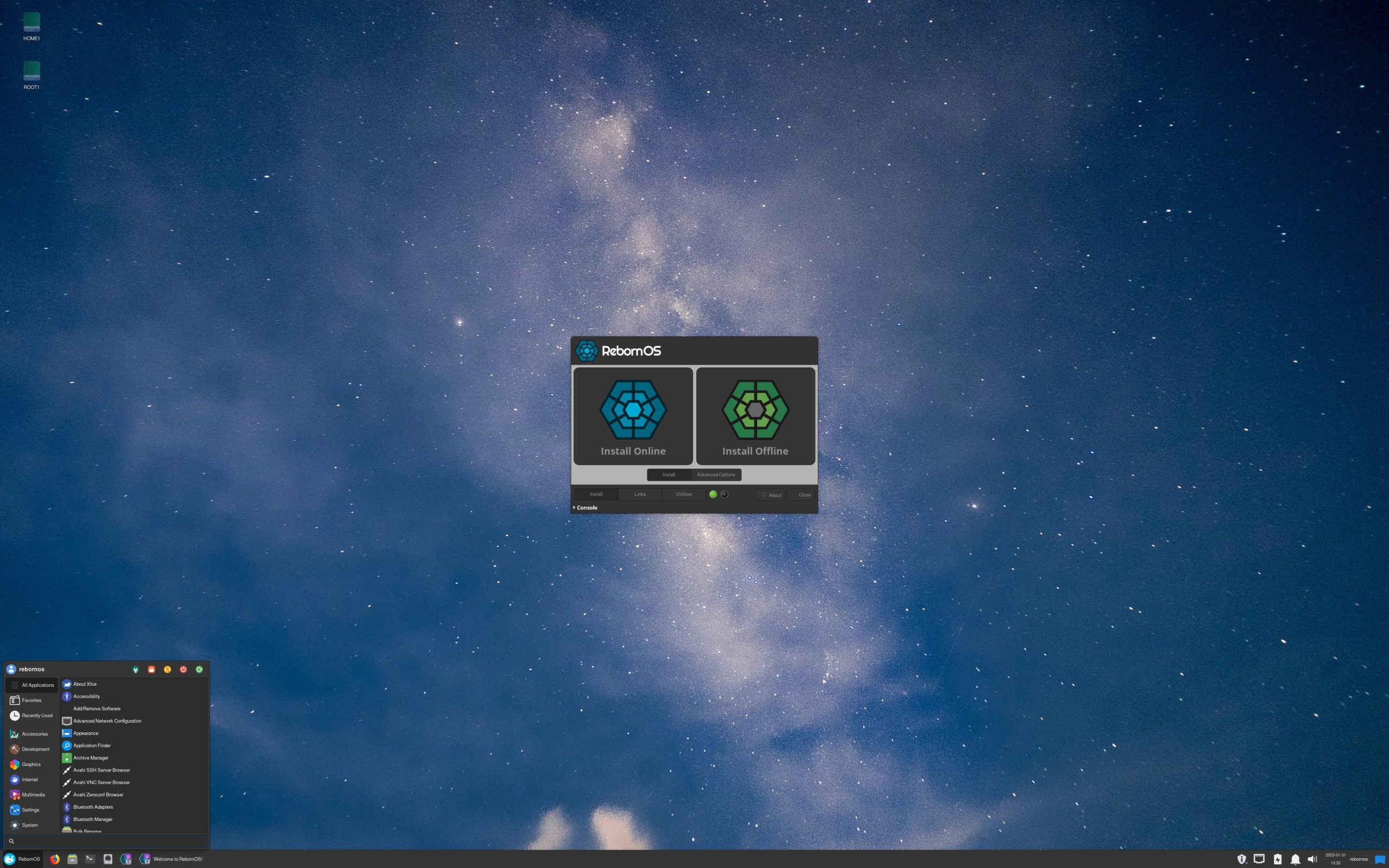Click the About button in installer
Screen dimensions: 1389x868
(771, 495)
